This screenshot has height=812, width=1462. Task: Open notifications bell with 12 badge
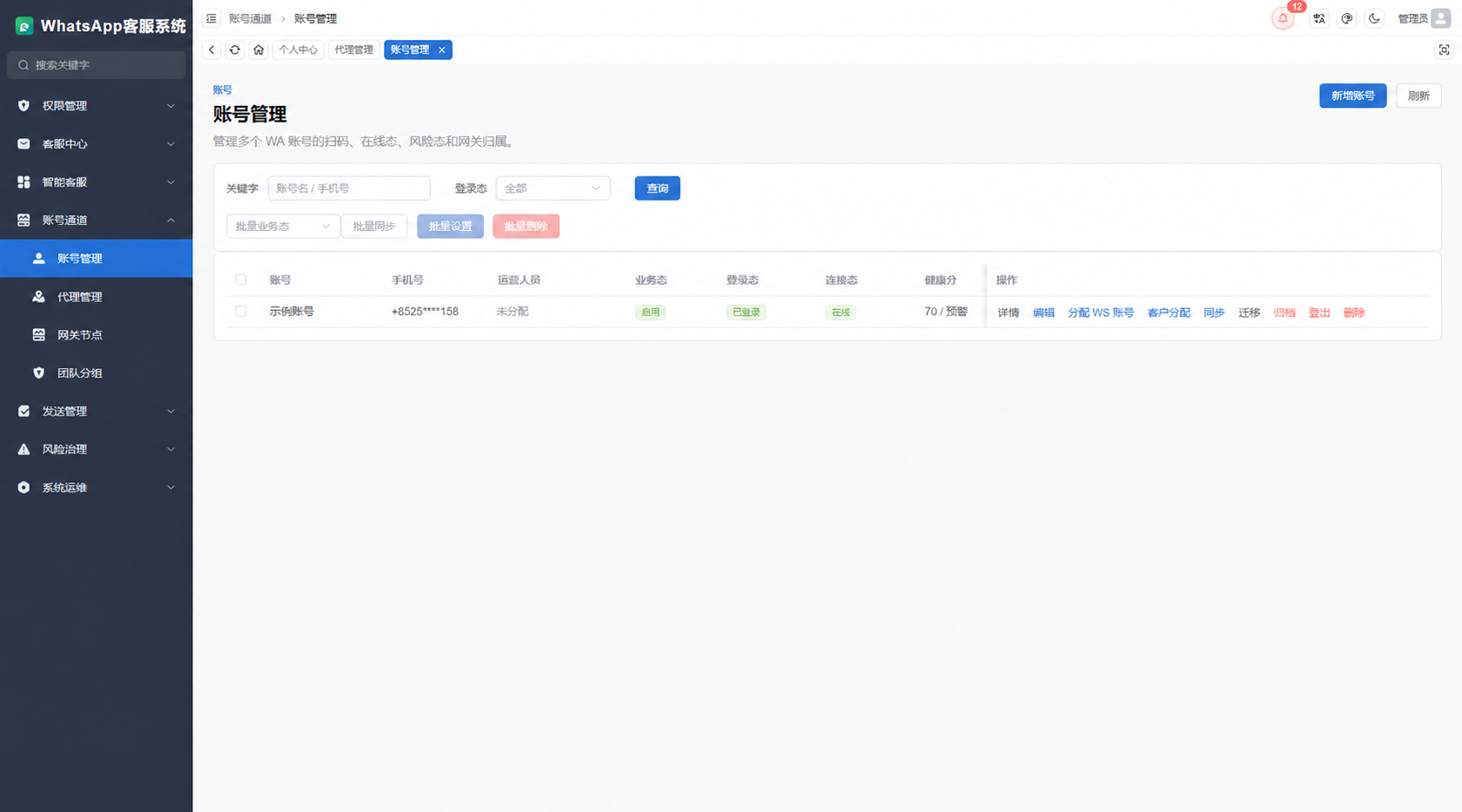1283,18
